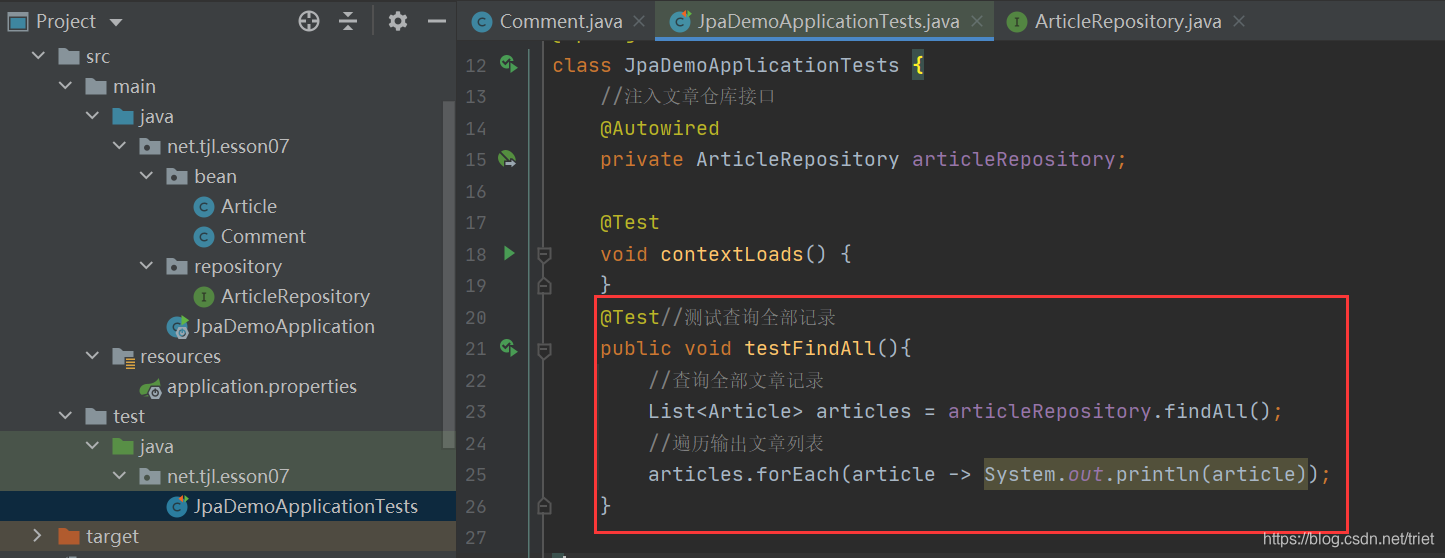Collapse net.tjl.esson07 package under test

[120, 476]
